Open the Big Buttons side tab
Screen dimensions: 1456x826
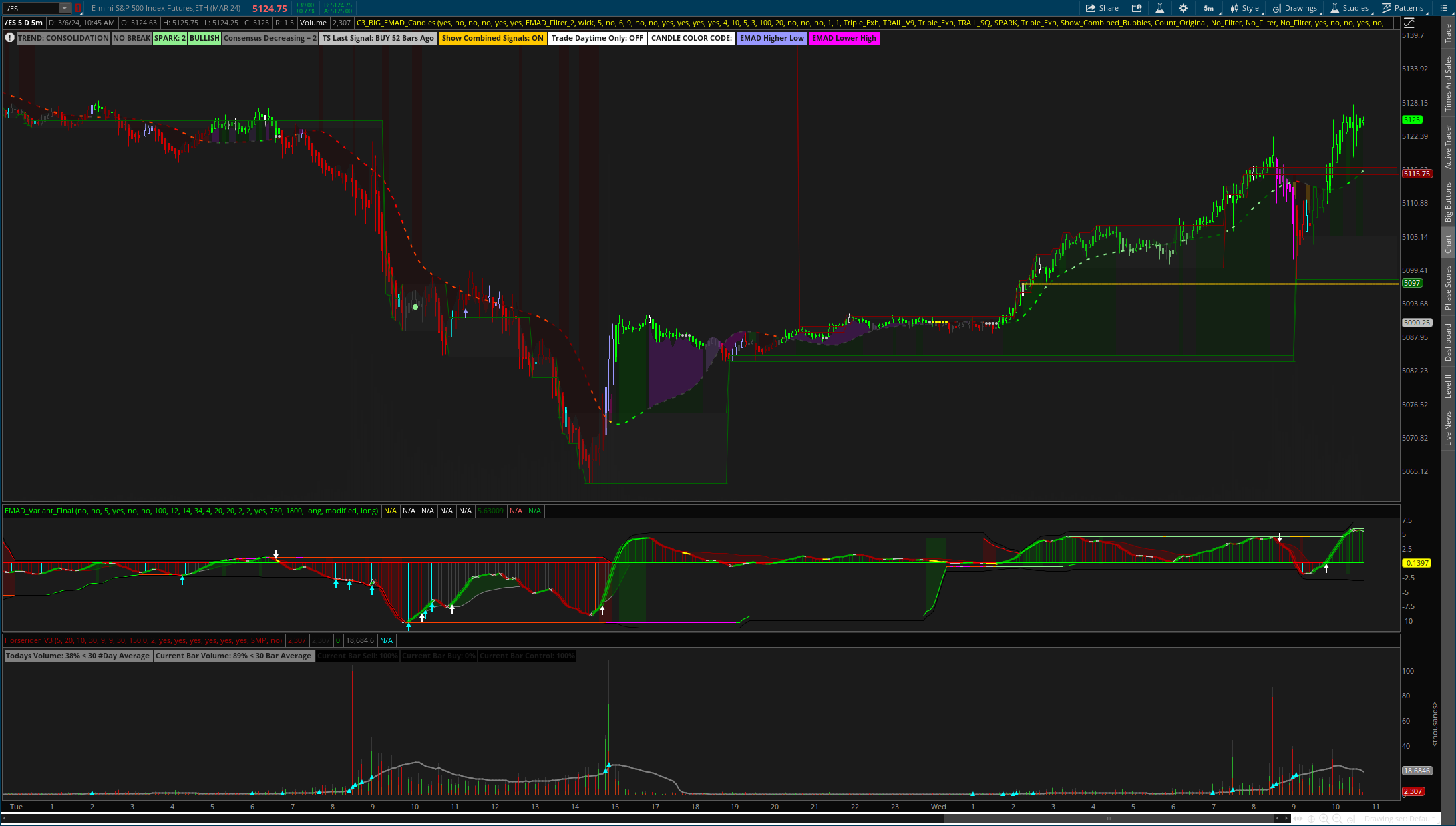pos(1448,202)
